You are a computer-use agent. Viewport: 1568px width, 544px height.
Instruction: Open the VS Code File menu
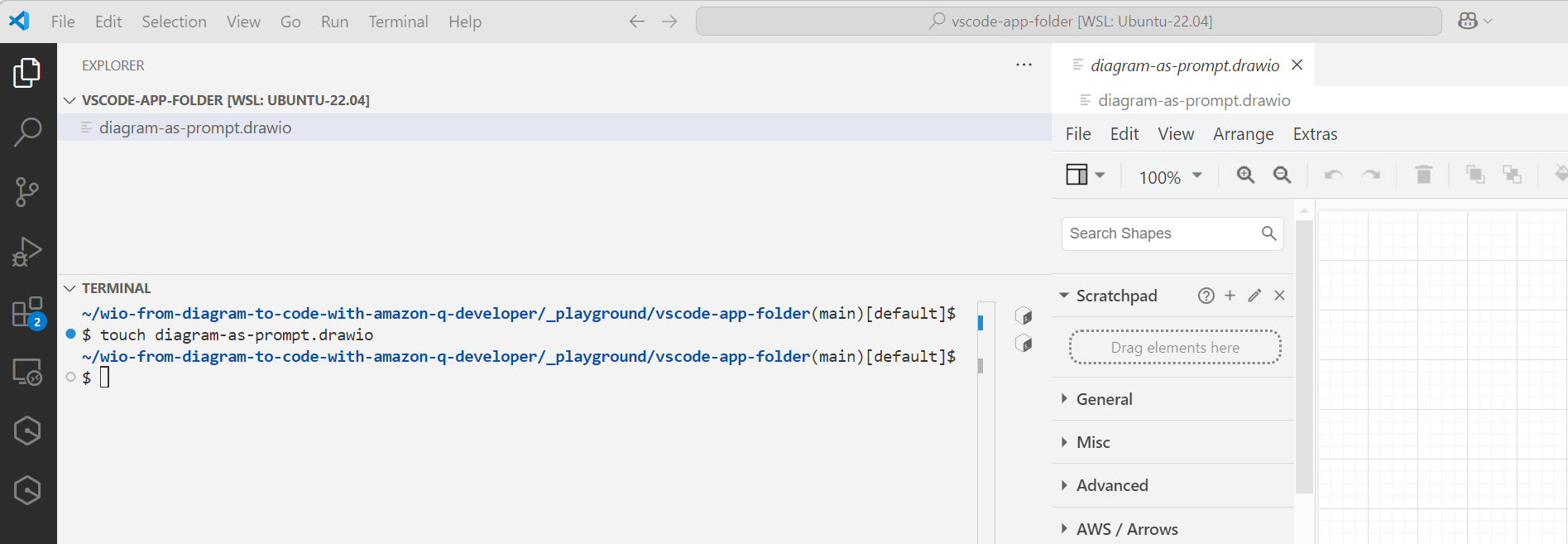click(63, 22)
